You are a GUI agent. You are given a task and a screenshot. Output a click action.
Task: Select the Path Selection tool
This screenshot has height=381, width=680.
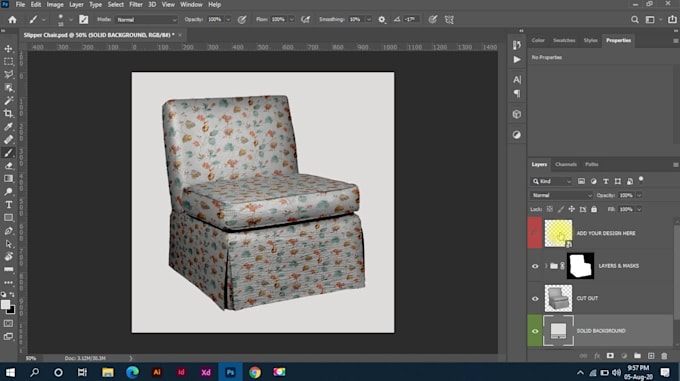[8, 244]
